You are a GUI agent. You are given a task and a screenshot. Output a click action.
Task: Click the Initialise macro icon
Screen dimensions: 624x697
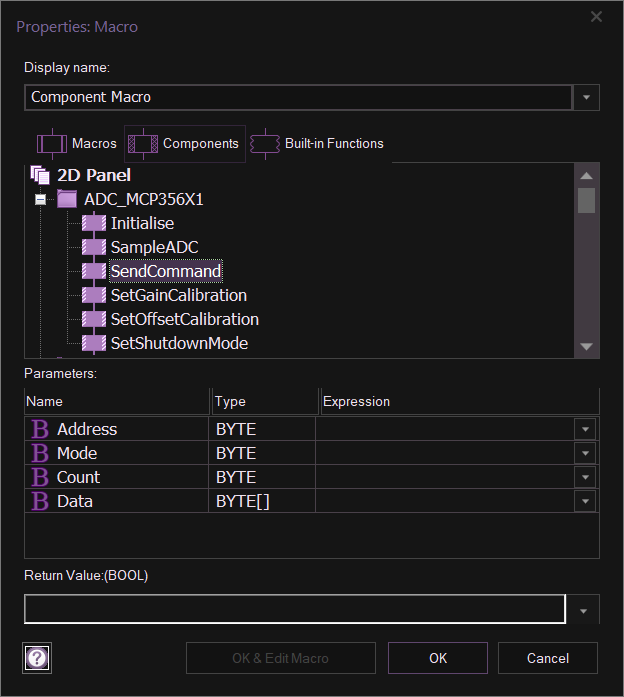click(94, 223)
